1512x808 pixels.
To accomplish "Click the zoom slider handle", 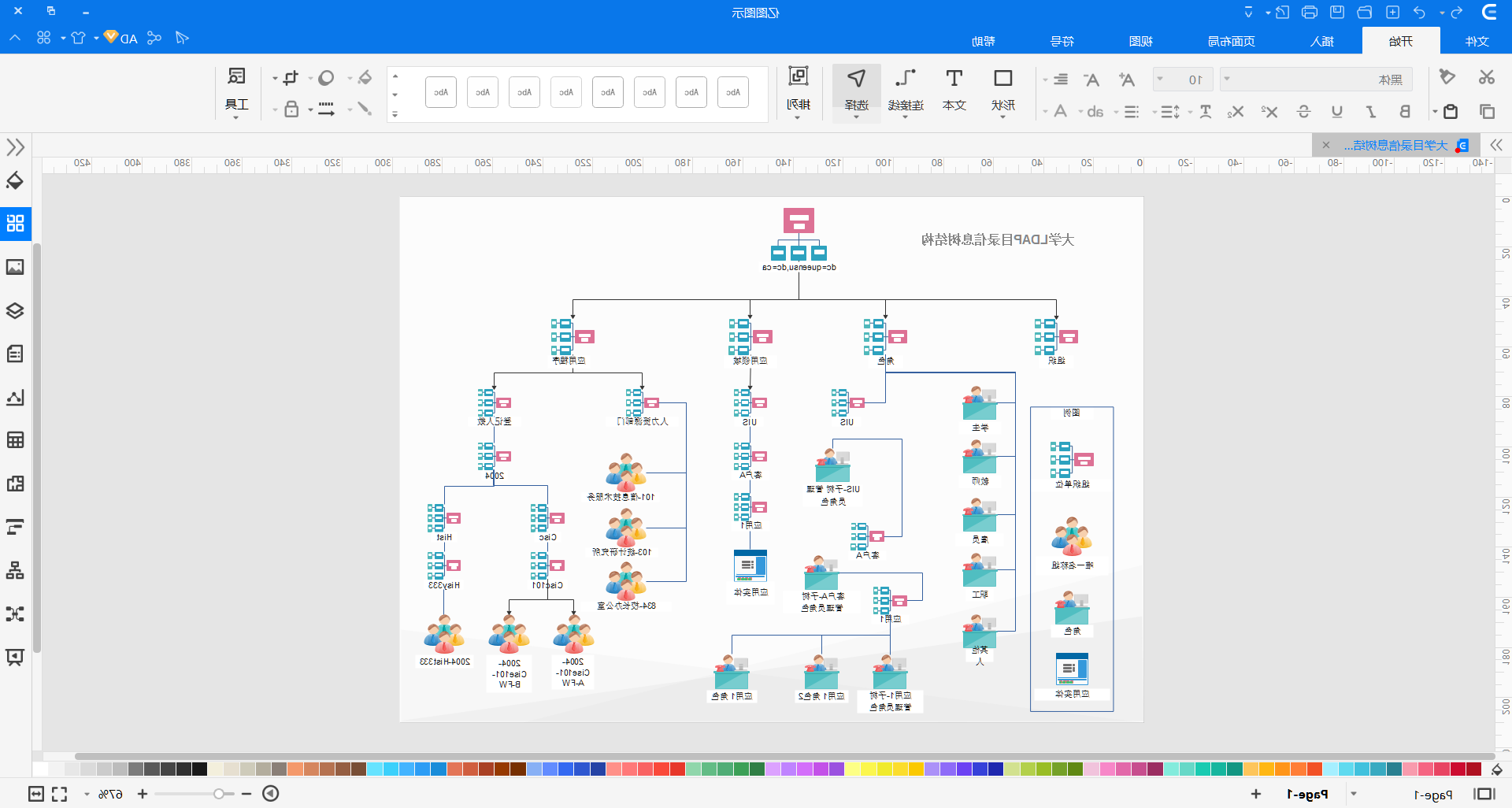I will click(219, 794).
